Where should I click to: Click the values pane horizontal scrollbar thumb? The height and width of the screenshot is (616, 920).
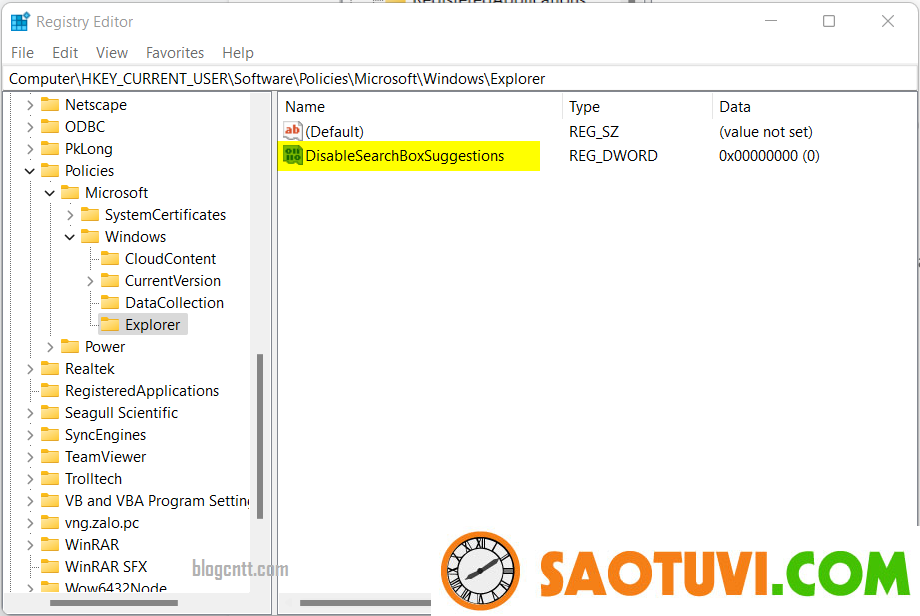[366, 603]
